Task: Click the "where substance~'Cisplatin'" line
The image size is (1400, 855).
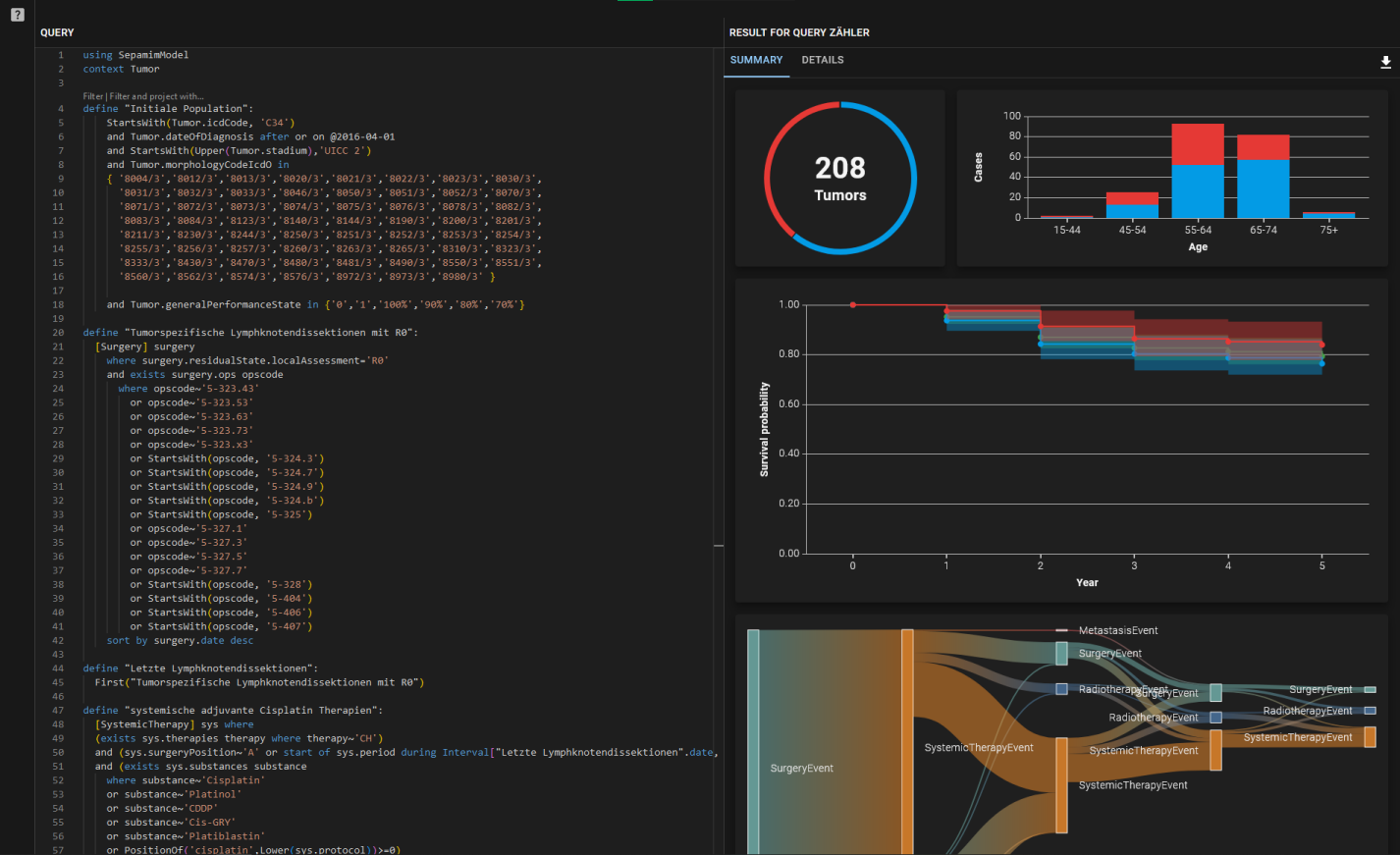Action: coord(186,780)
